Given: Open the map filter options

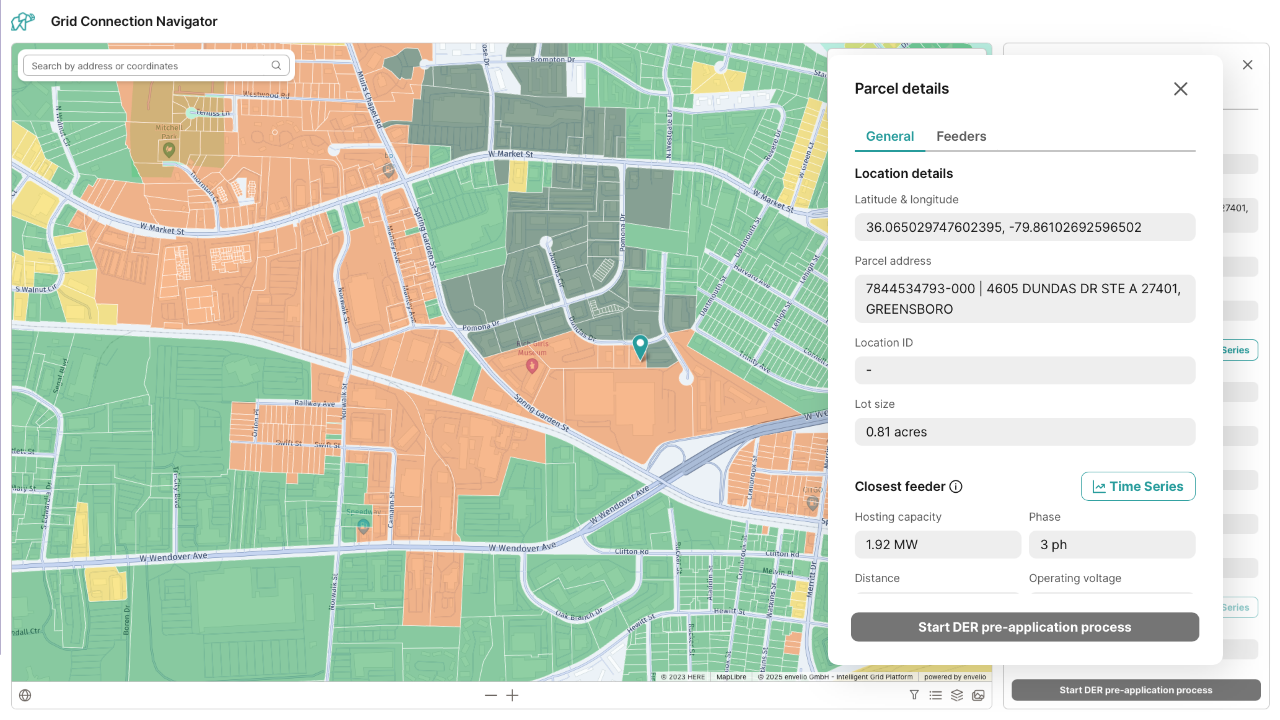Looking at the screenshot, I should [x=914, y=695].
